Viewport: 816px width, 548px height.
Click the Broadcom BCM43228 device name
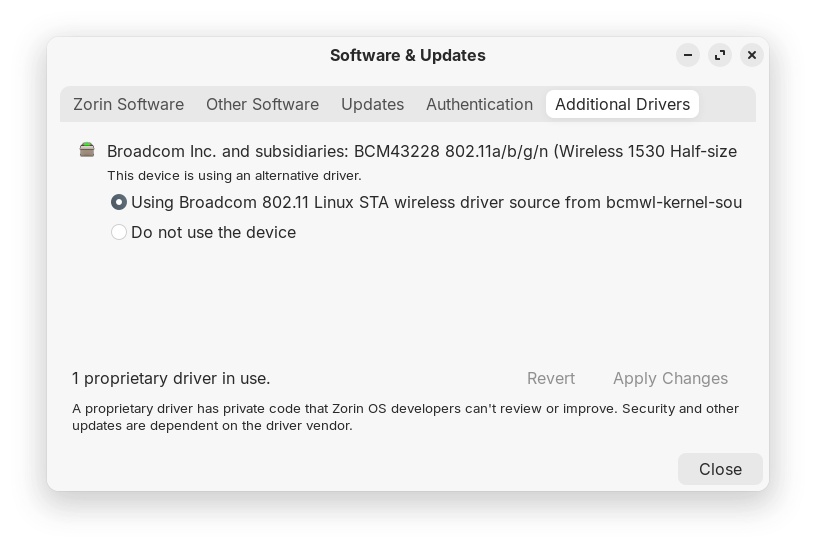tap(421, 151)
